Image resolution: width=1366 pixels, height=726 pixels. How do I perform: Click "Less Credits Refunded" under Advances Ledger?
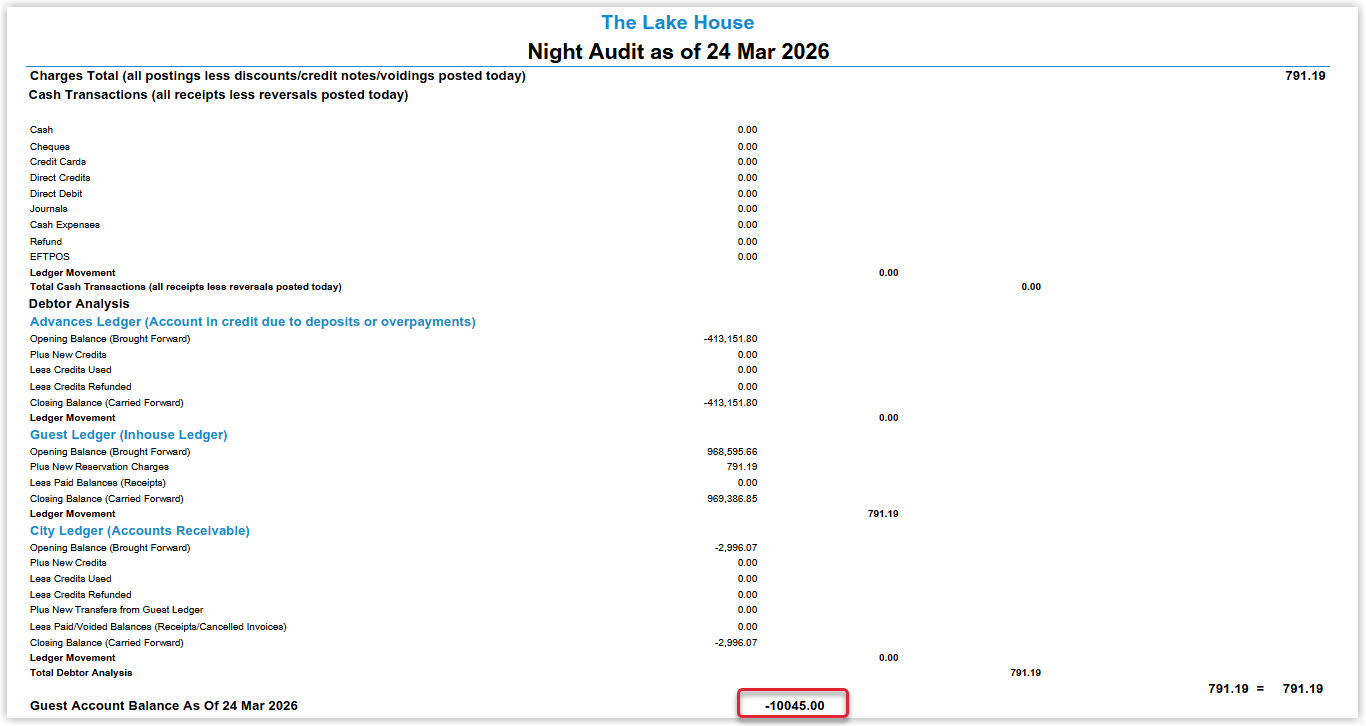(81, 387)
